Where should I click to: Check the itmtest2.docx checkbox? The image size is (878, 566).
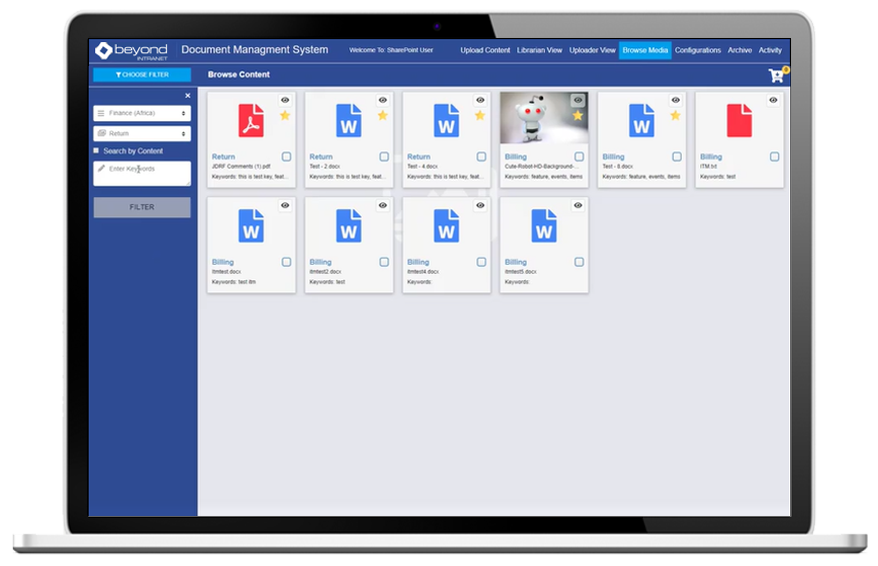384,262
